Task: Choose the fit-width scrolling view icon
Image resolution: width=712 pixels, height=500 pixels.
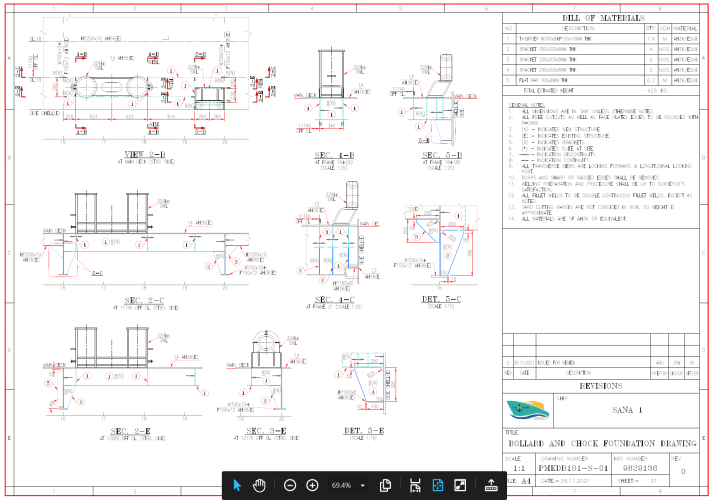Action: (x=414, y=485)
